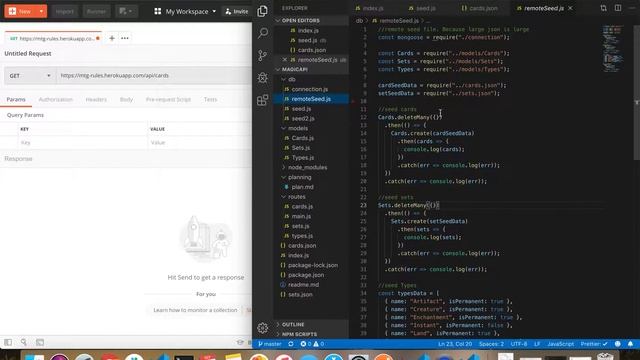Screen dimensions: 640x360
Task: Open the Extensions view
Action: click(x=262, y=100)
